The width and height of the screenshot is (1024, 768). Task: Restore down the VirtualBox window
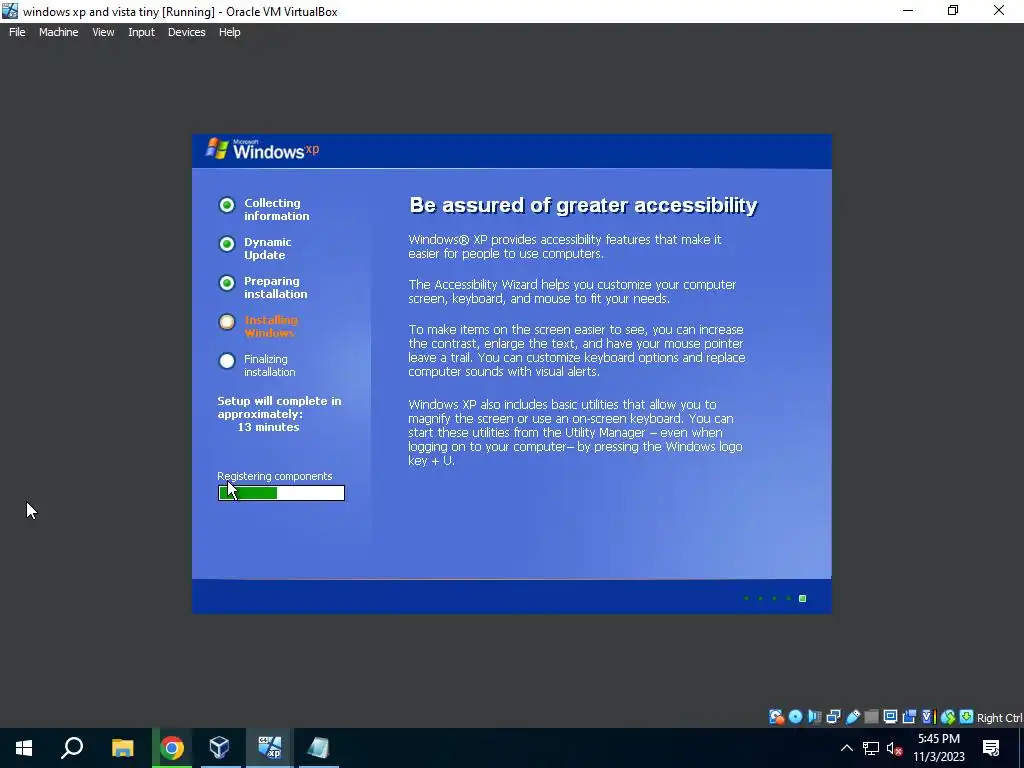953,10
